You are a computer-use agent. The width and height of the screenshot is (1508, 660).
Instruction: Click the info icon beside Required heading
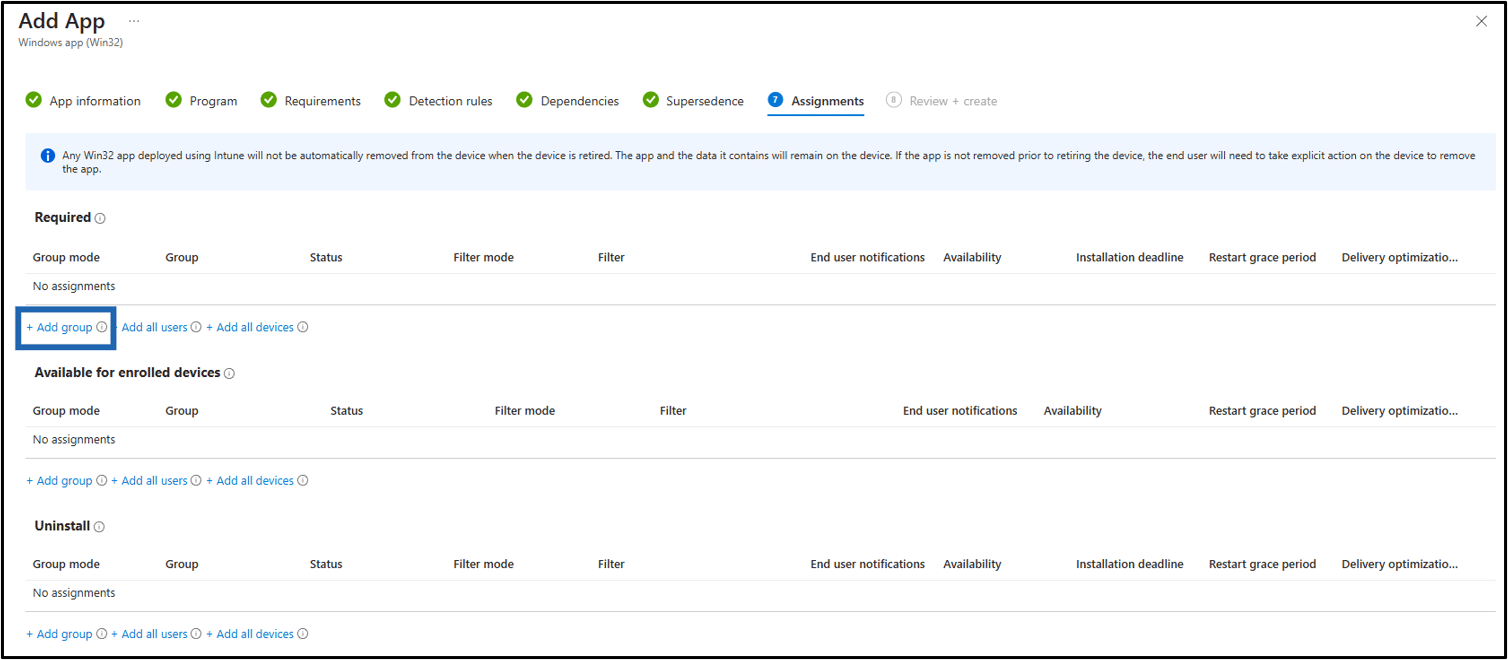pyautogui.click(x=100, y=218)
